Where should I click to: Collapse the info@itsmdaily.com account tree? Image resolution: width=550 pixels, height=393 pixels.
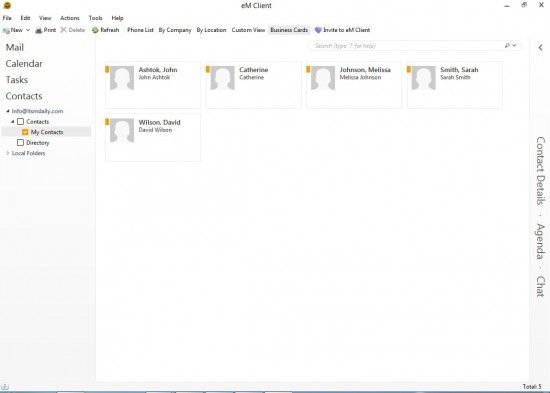pos(8,111)
